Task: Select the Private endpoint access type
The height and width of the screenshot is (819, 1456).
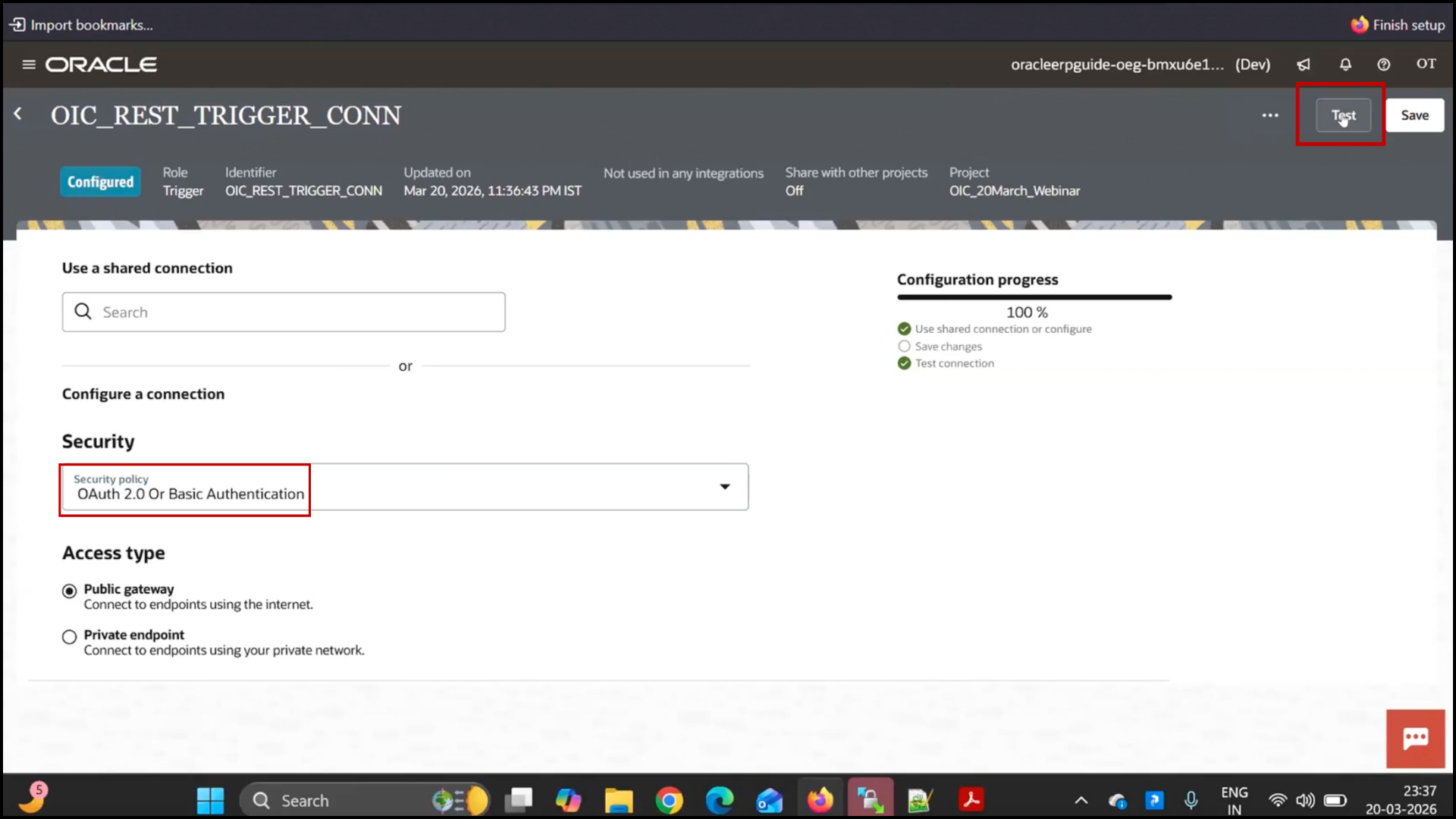Action: click(69, 637)
